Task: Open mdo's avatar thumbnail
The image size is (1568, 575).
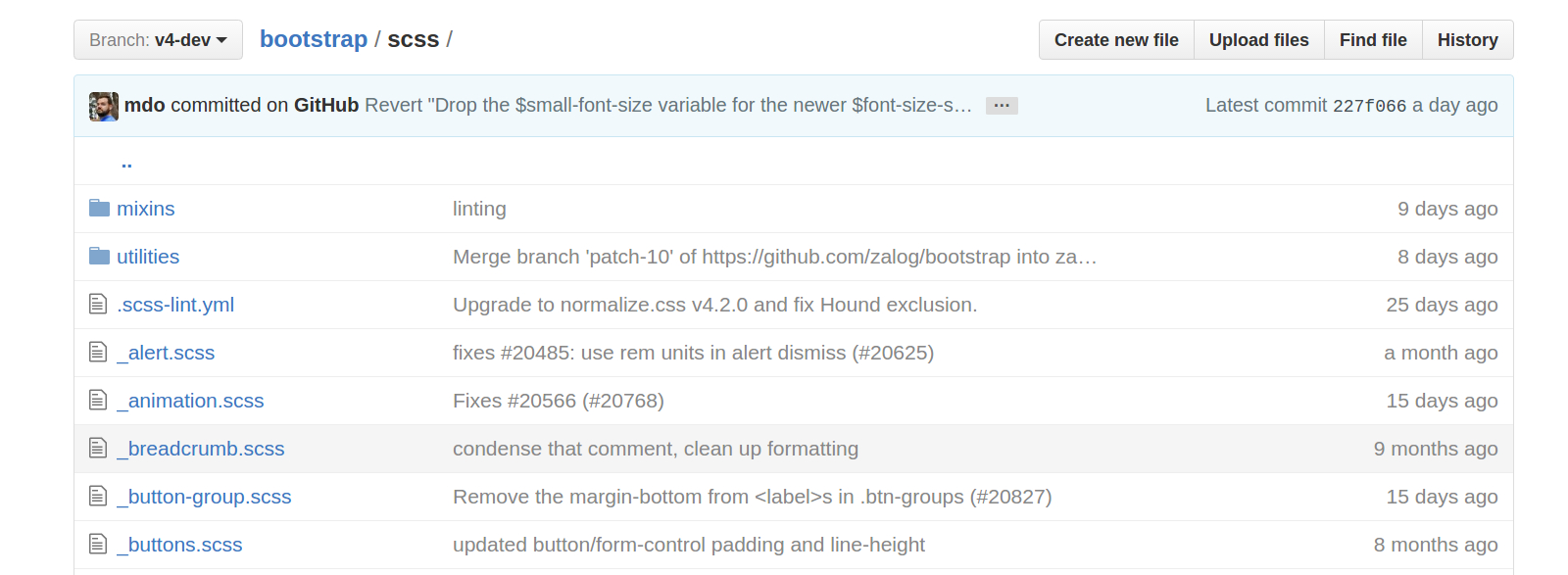Action: (104, 106)
